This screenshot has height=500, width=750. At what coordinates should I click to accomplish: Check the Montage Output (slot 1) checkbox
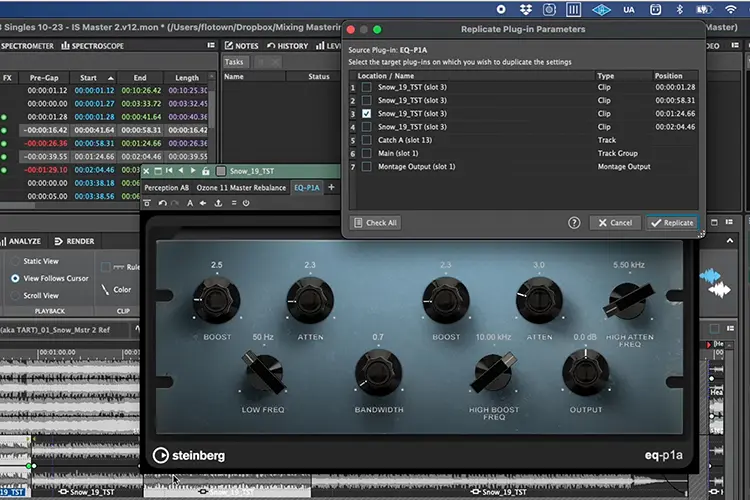(x=366, y=167)
